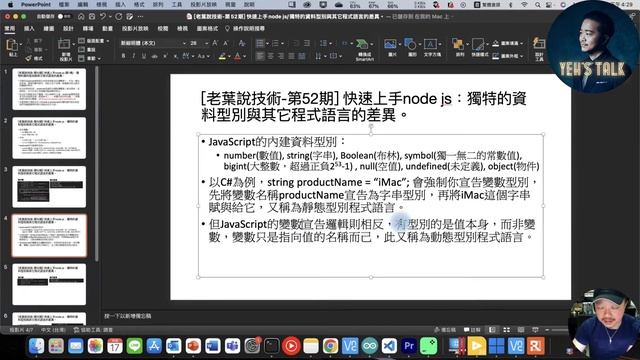640x360 pixels.
Task: Toggle bold formatting
Action: [123, 56]
